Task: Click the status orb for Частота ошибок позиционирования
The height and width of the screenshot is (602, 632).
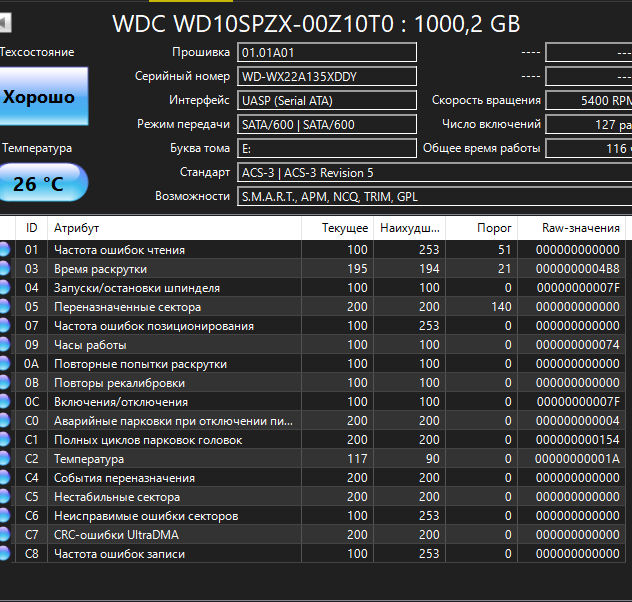Action: (4, 326)
